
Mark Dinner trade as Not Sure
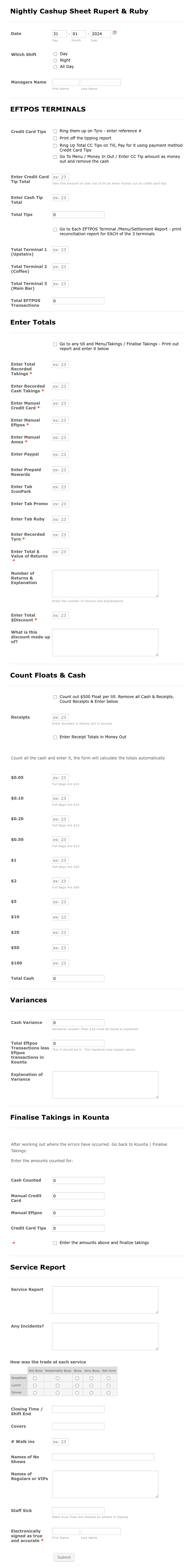(x=108, y=1392)
